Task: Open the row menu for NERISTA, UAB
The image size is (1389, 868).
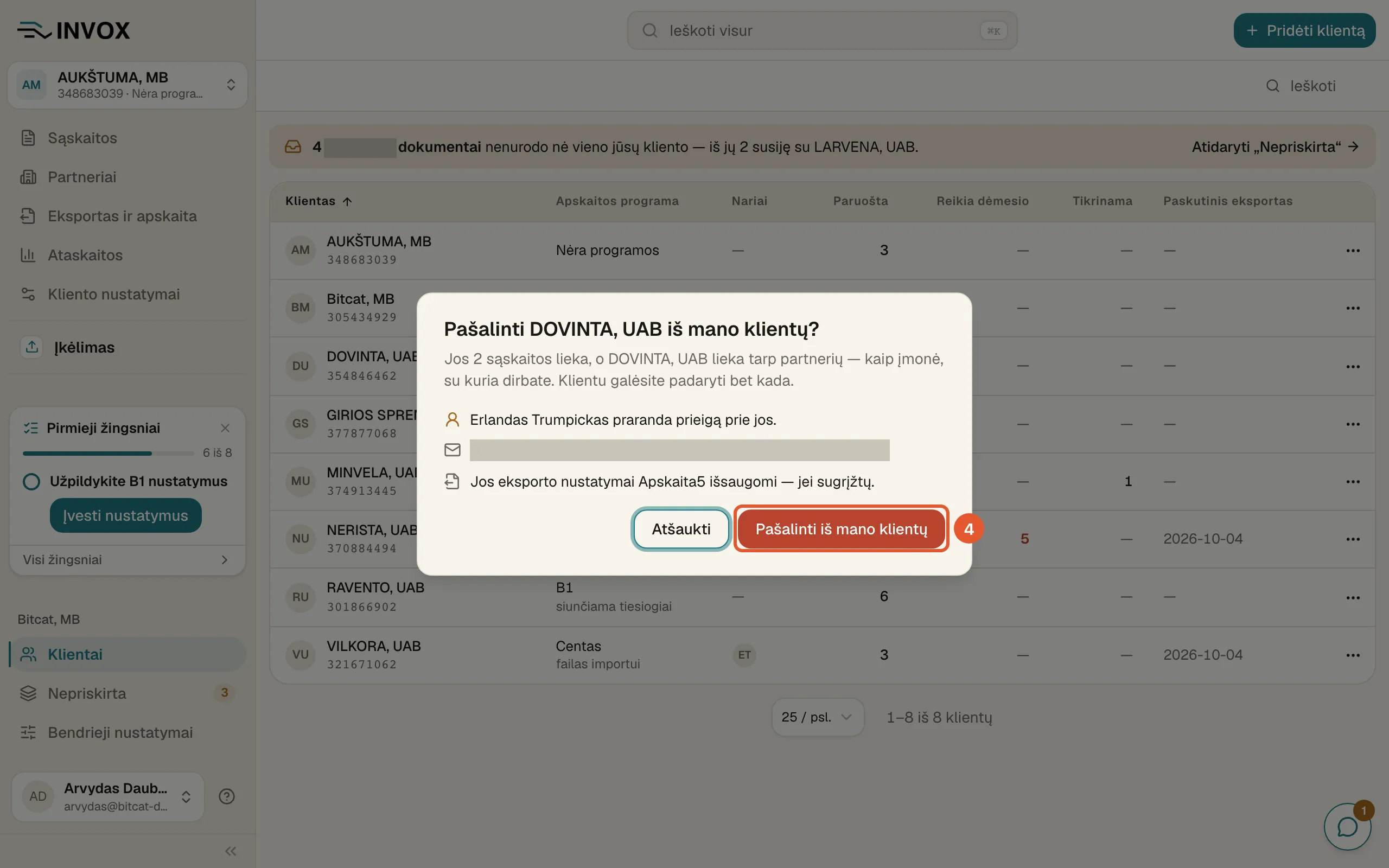Action: [1353, 539]
